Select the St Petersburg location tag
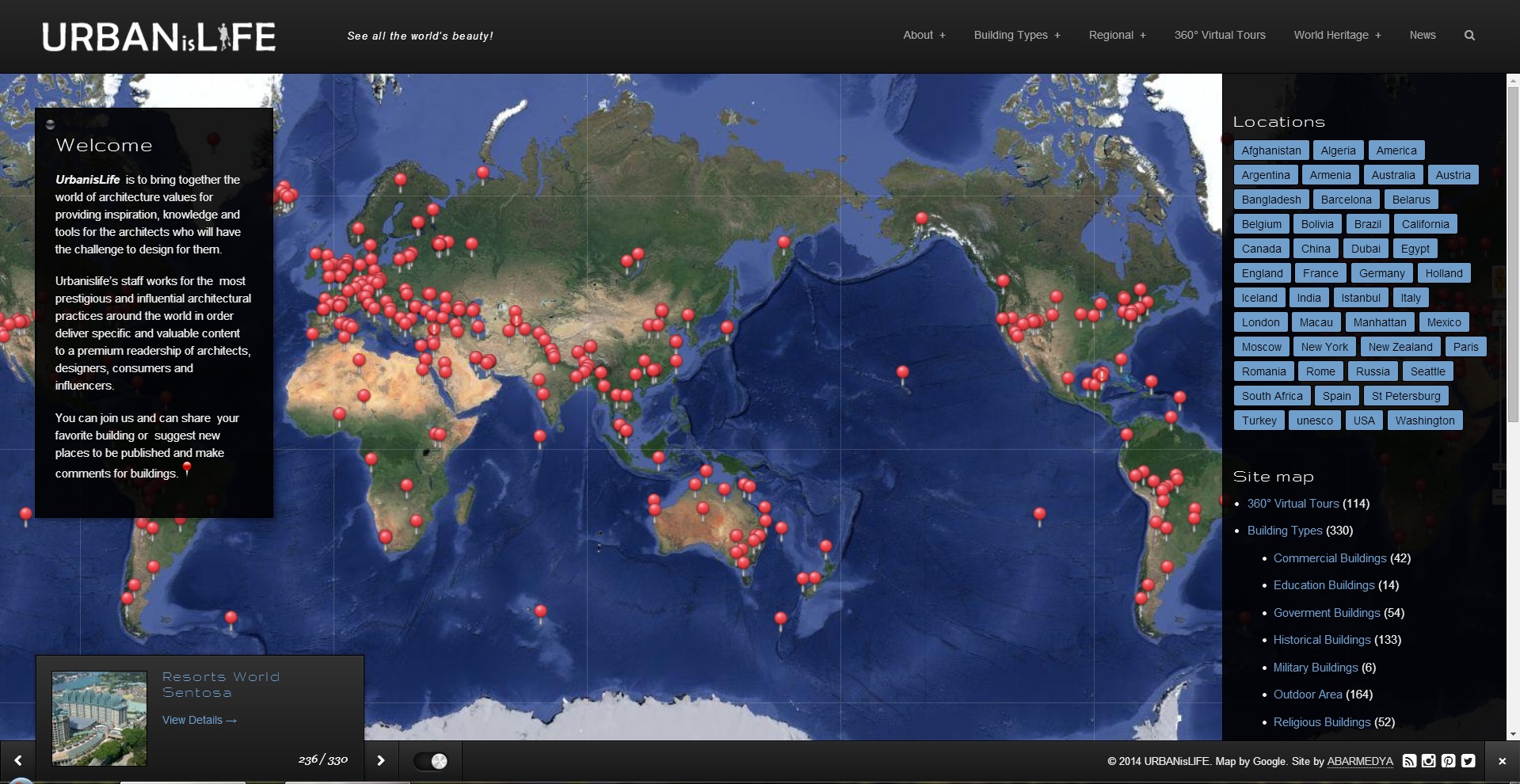 point(1406,396)
